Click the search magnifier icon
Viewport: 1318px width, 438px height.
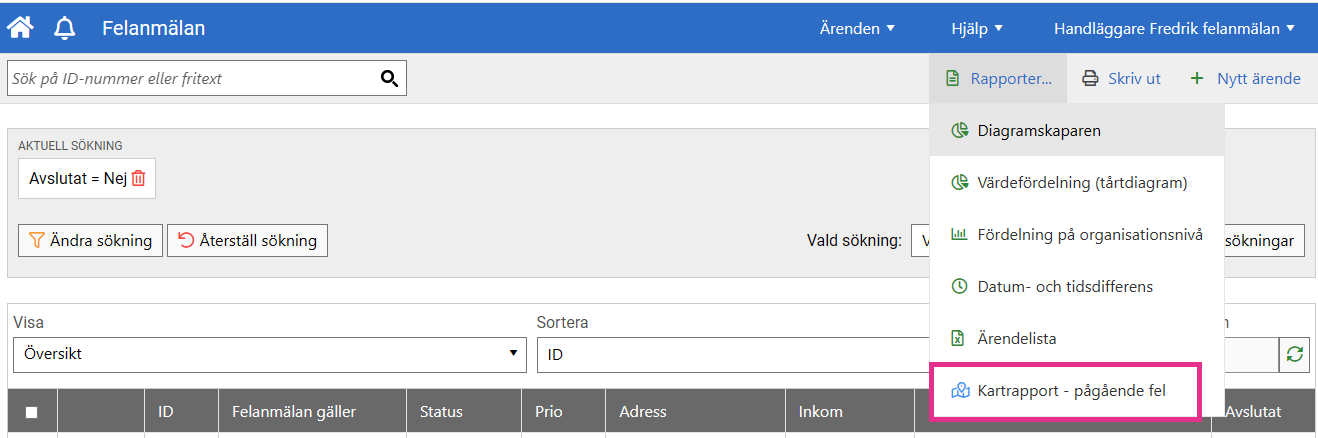click(389, 79)
